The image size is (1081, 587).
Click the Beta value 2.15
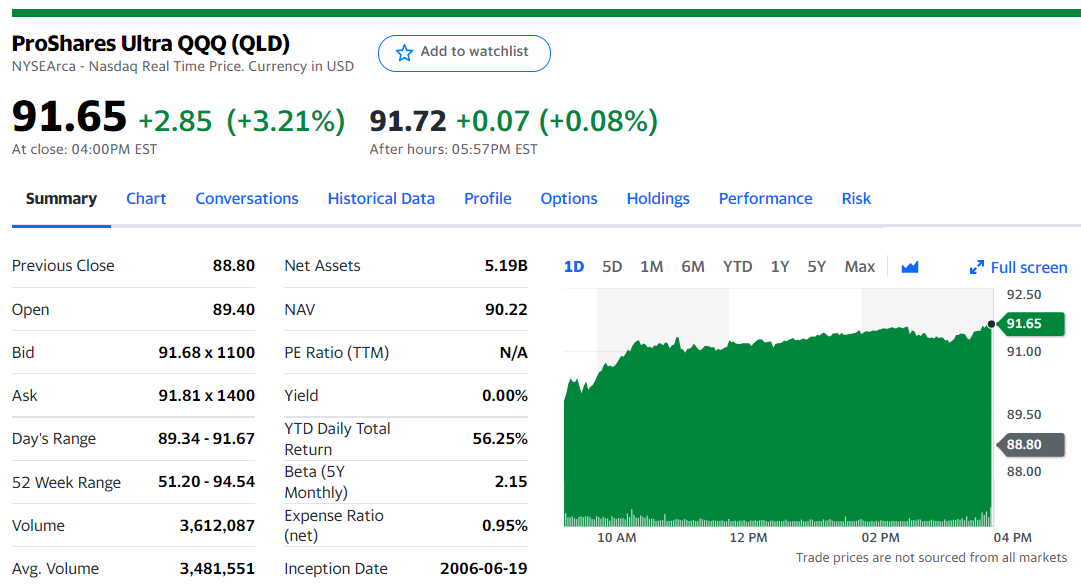coord(511,481)
